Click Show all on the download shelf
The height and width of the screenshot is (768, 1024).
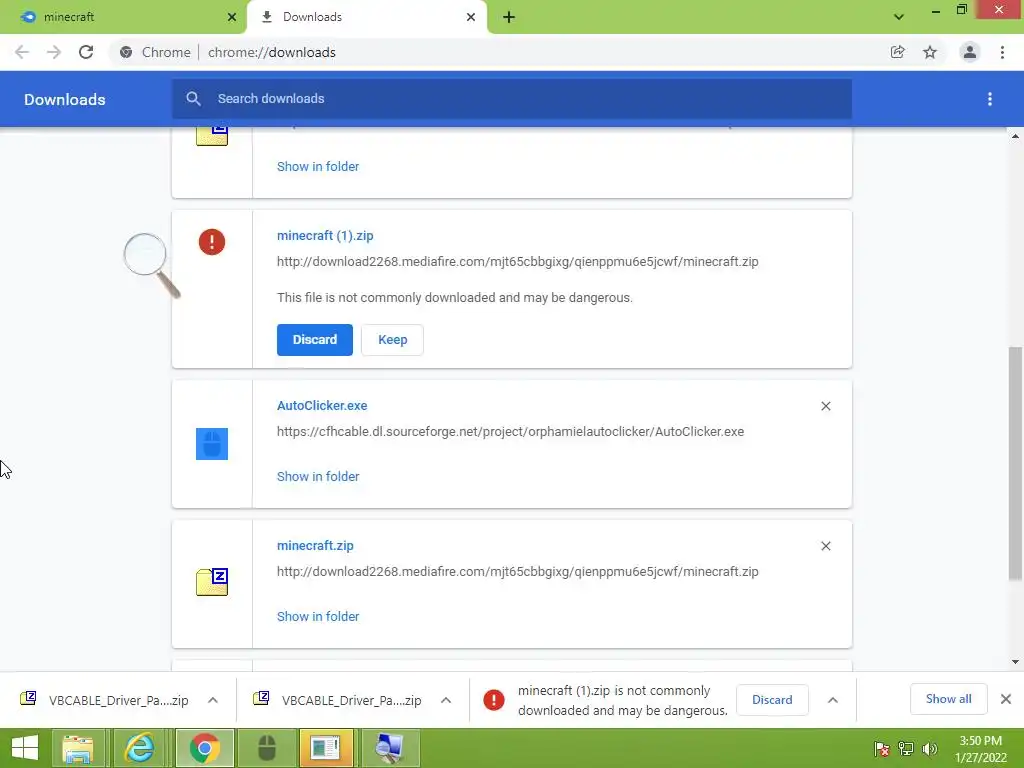948,699
